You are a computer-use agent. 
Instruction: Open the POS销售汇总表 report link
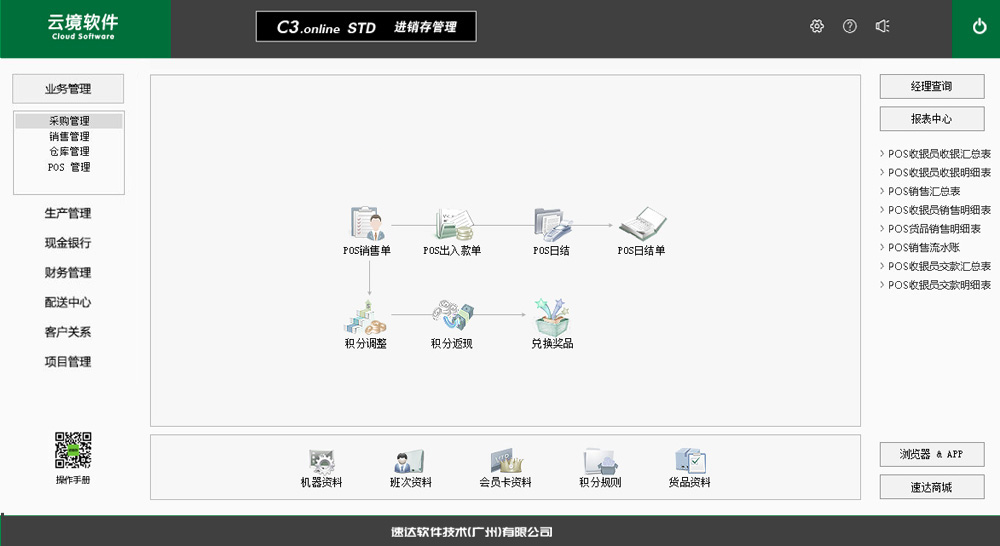coord(924,191)
